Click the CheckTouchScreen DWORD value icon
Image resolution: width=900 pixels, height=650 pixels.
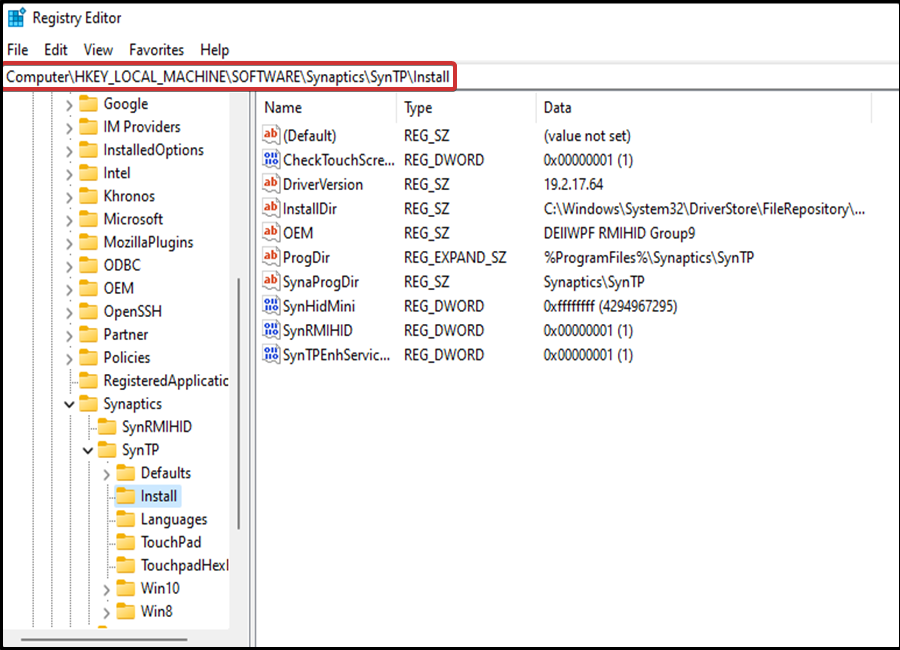click(271, 159)
